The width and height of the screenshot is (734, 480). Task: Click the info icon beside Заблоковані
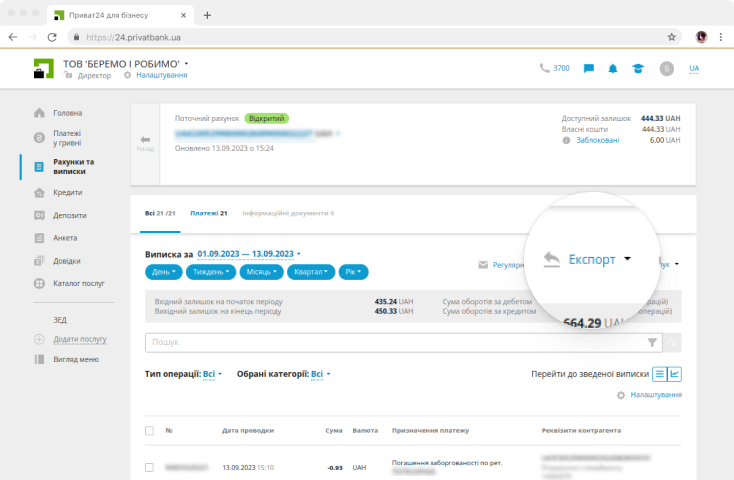[x=566, y=140]
